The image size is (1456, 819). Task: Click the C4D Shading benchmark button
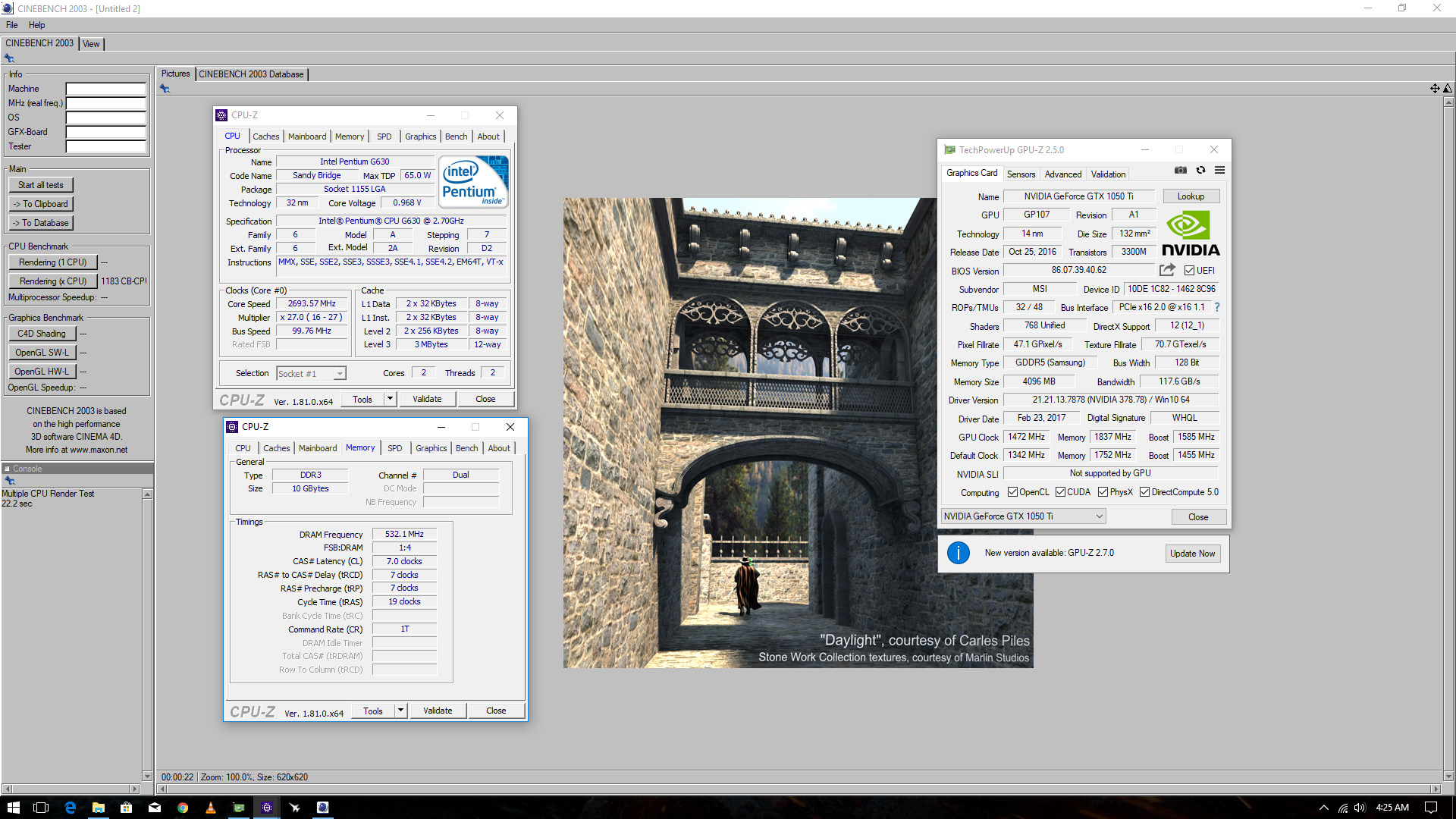pos(42,334)
